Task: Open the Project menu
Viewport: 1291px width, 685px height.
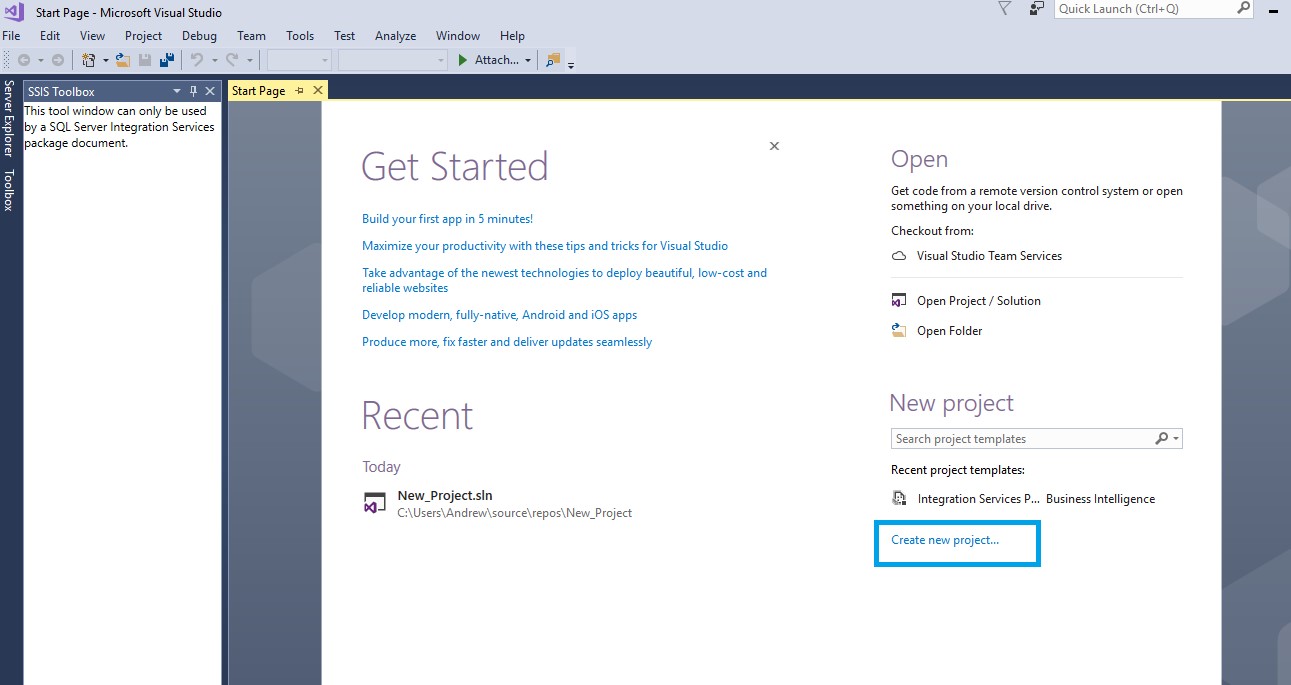Action: 143,35
